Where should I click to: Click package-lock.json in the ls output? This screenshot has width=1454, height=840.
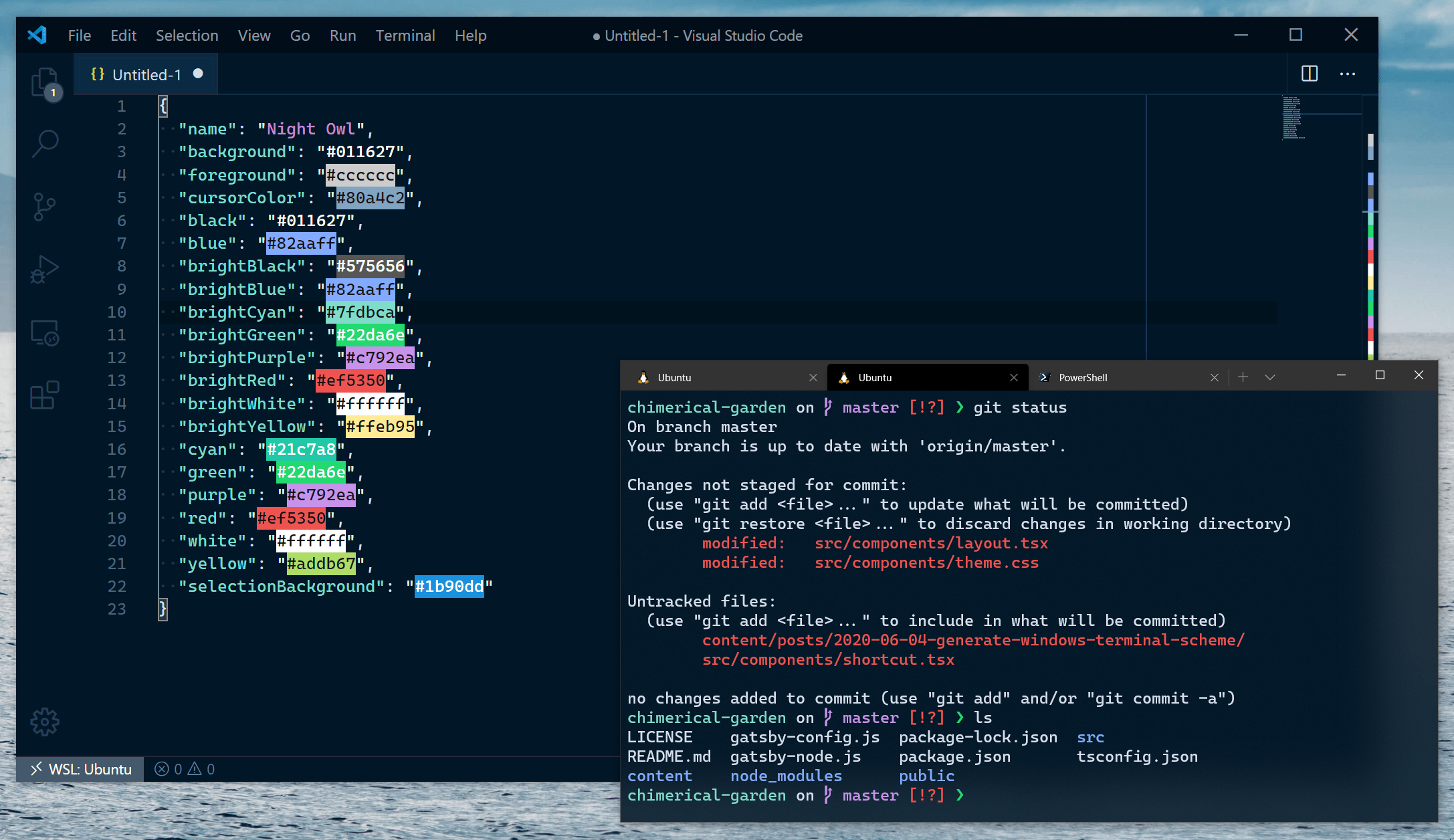click(x=978, y=737)
